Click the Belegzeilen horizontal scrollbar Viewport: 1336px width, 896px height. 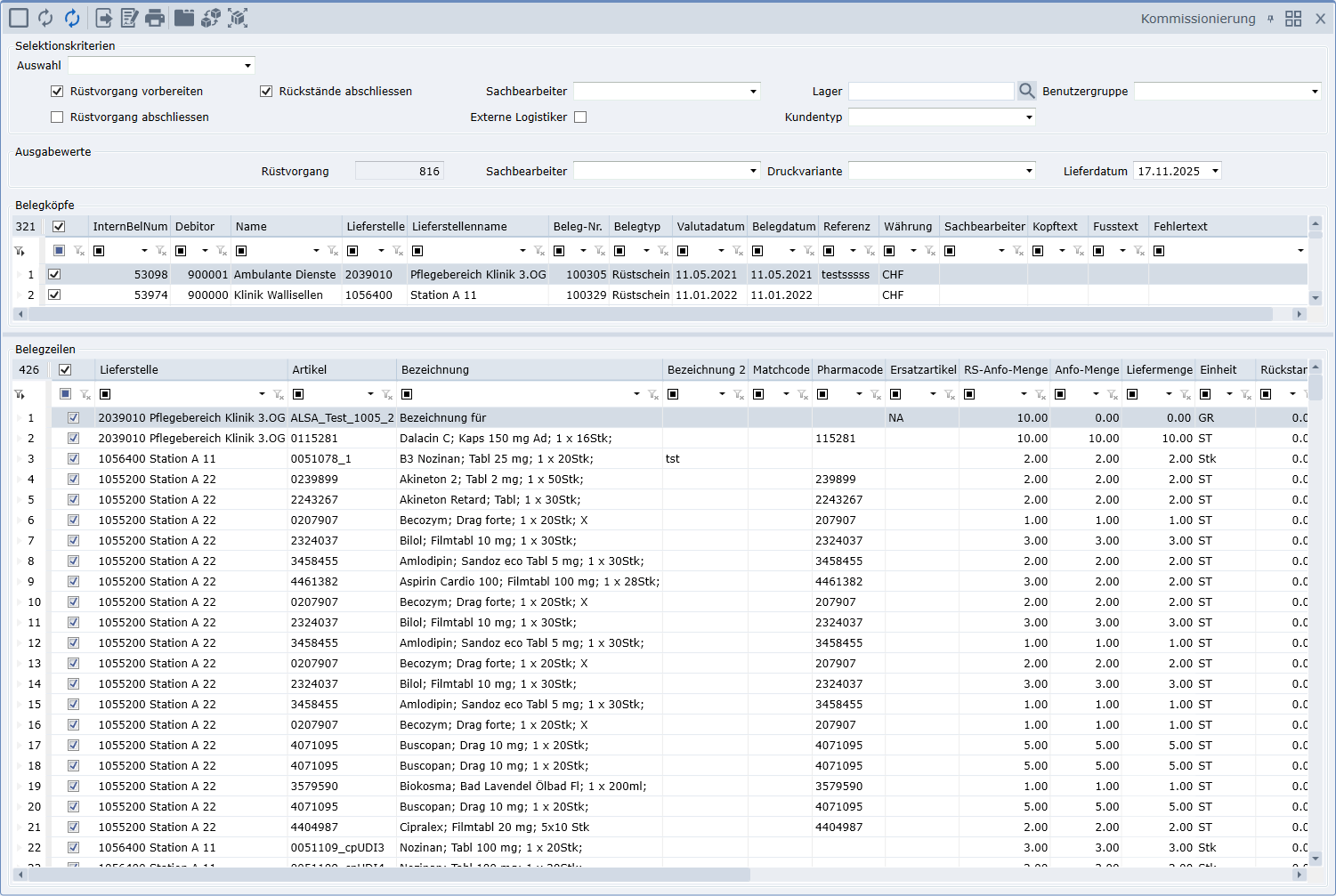[x=383, y=875]
